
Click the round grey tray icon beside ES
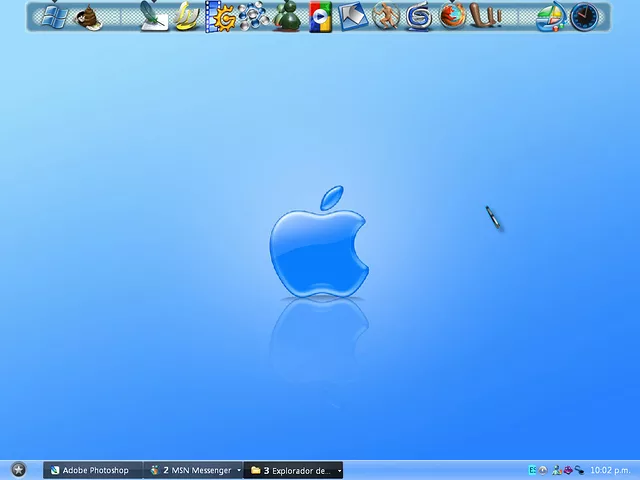tap(542, 470)
